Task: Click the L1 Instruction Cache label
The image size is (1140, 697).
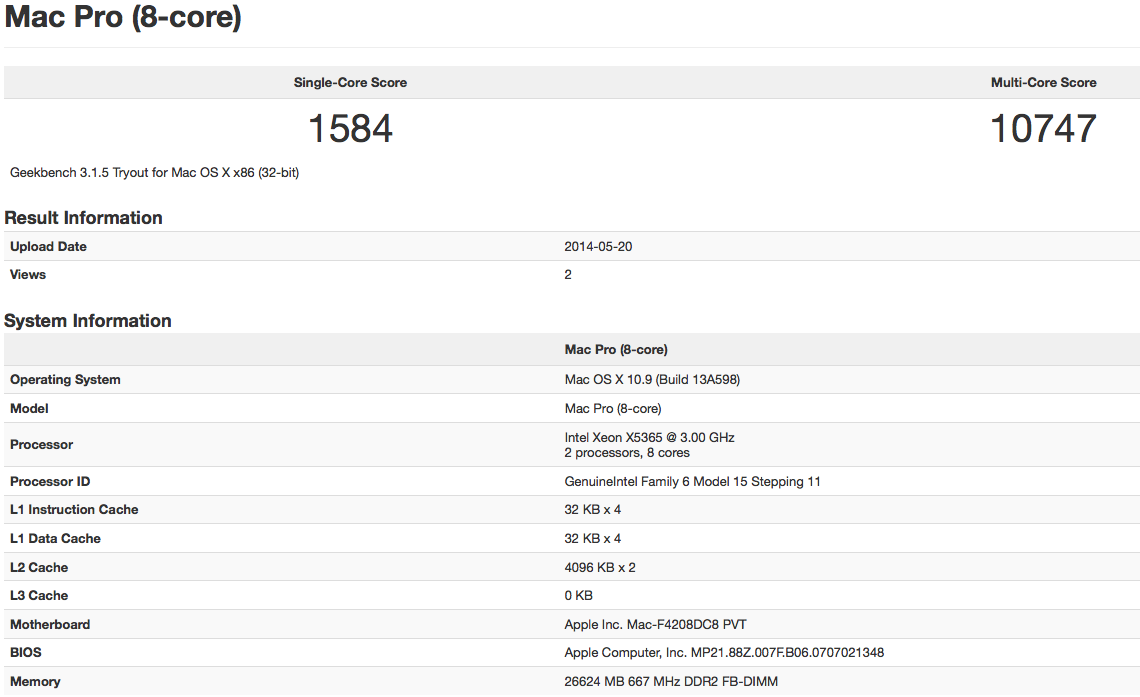Action: point(74,509)
